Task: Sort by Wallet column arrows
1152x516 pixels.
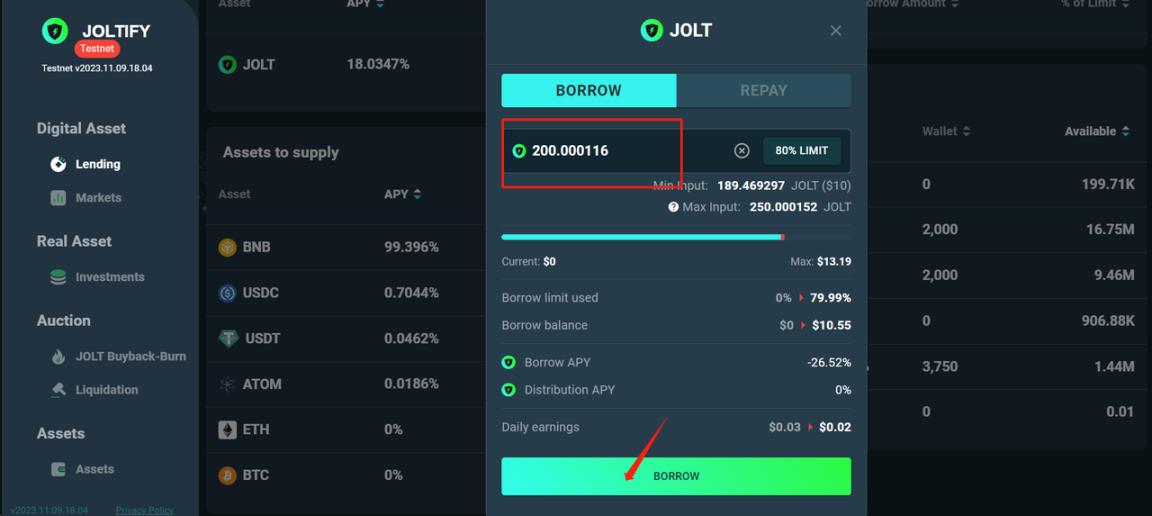Action: [966, 132]
